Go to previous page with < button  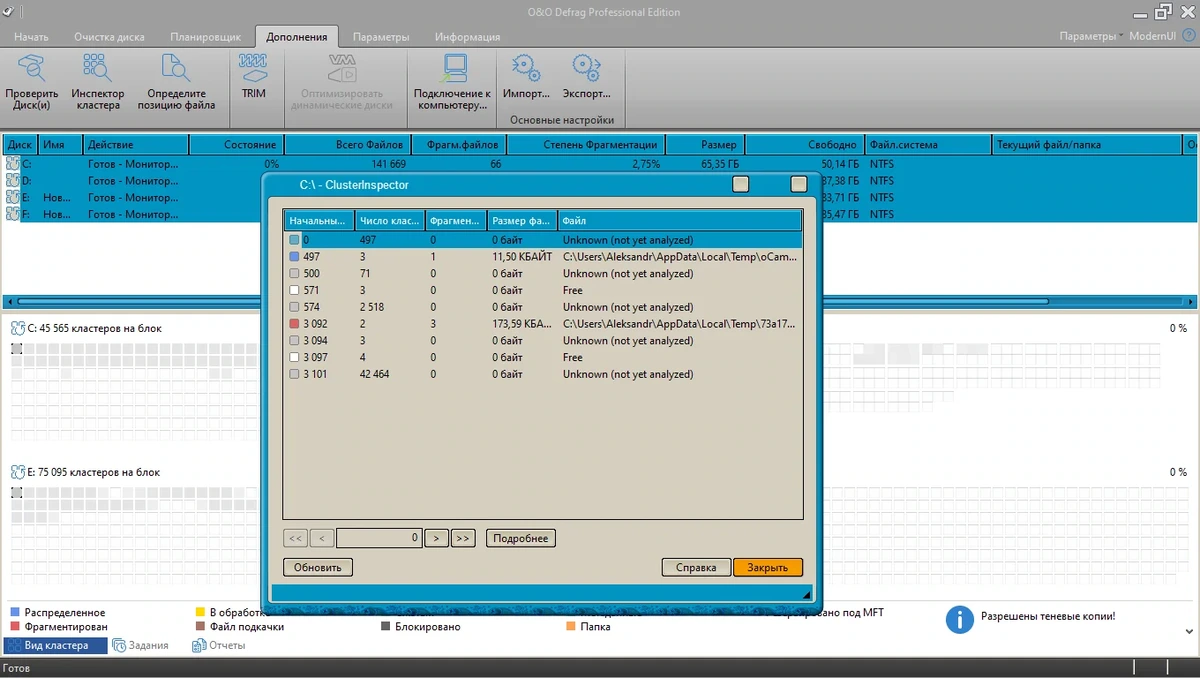click(322, 538)
